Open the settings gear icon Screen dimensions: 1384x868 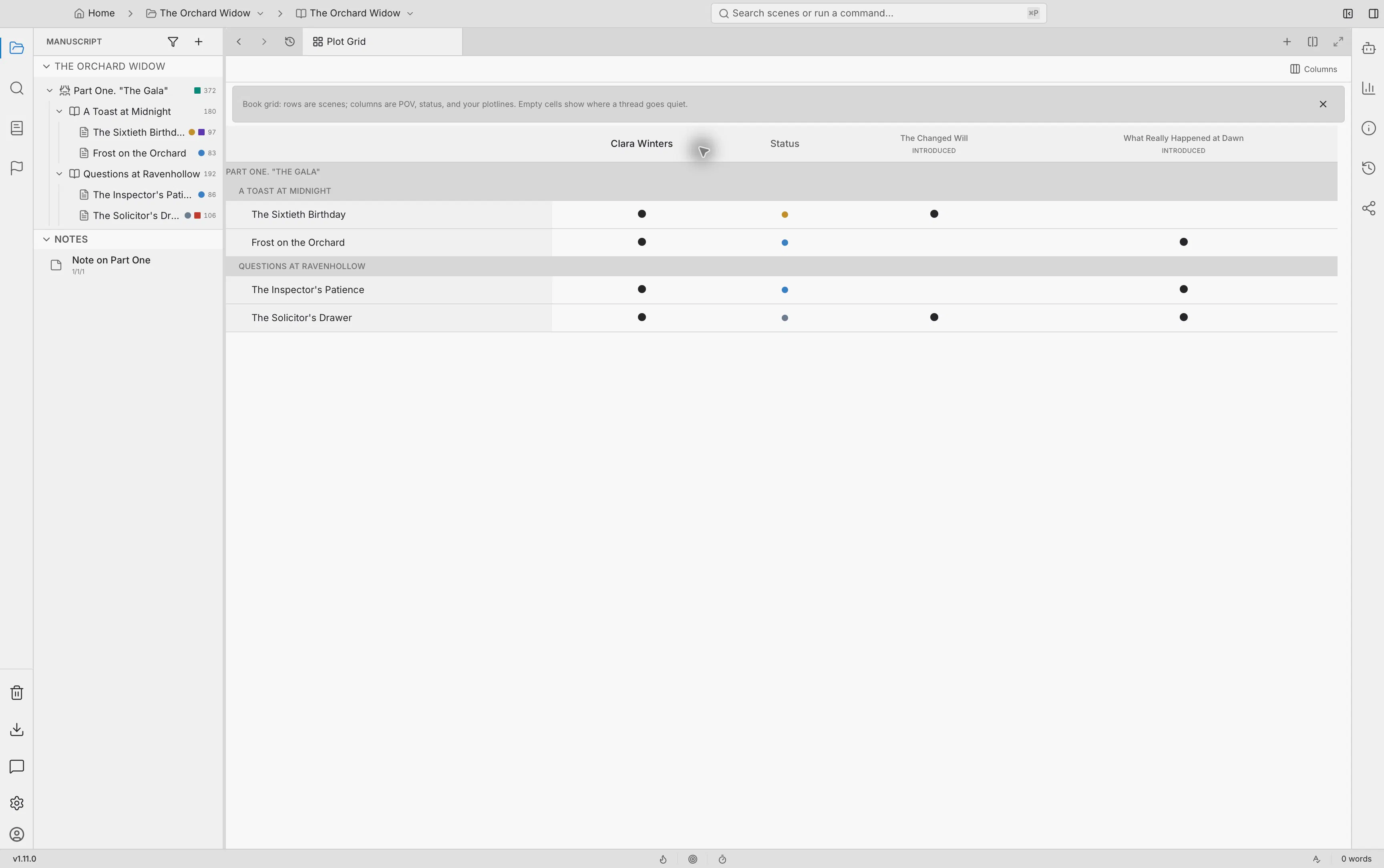(17, 803)
